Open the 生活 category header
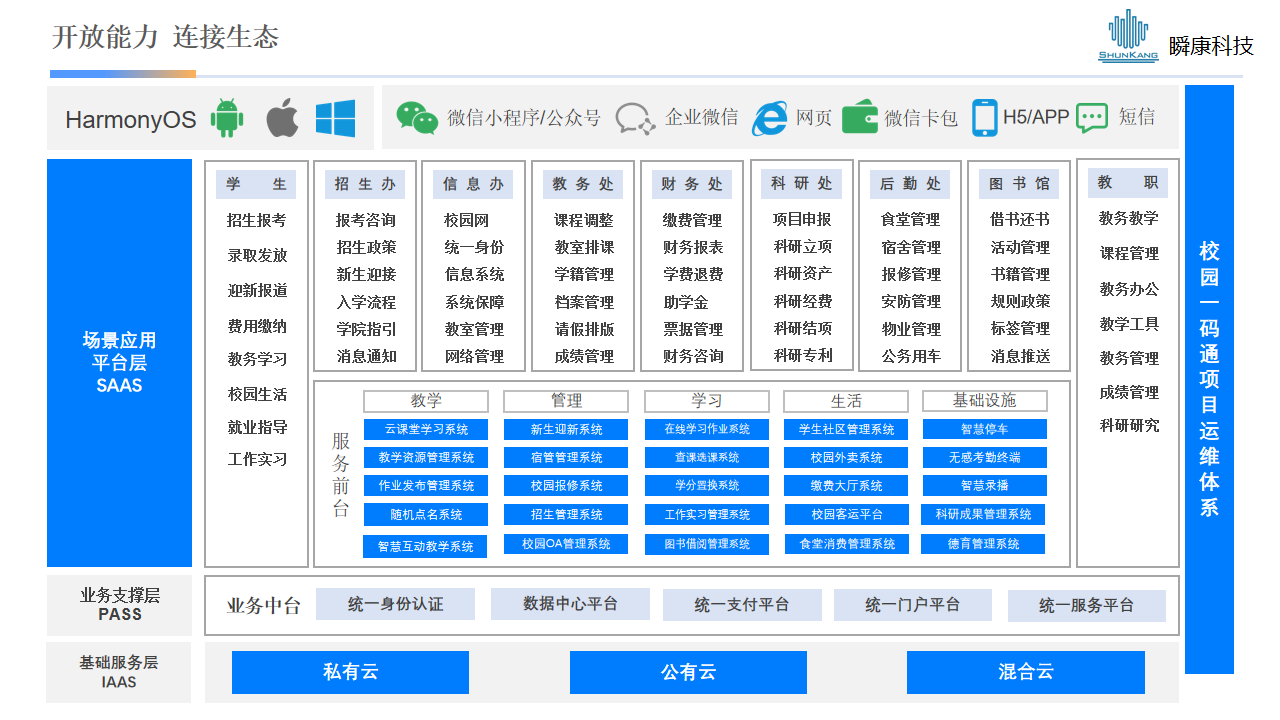Viewport: 1280px width, 720px height. [847, 401]
